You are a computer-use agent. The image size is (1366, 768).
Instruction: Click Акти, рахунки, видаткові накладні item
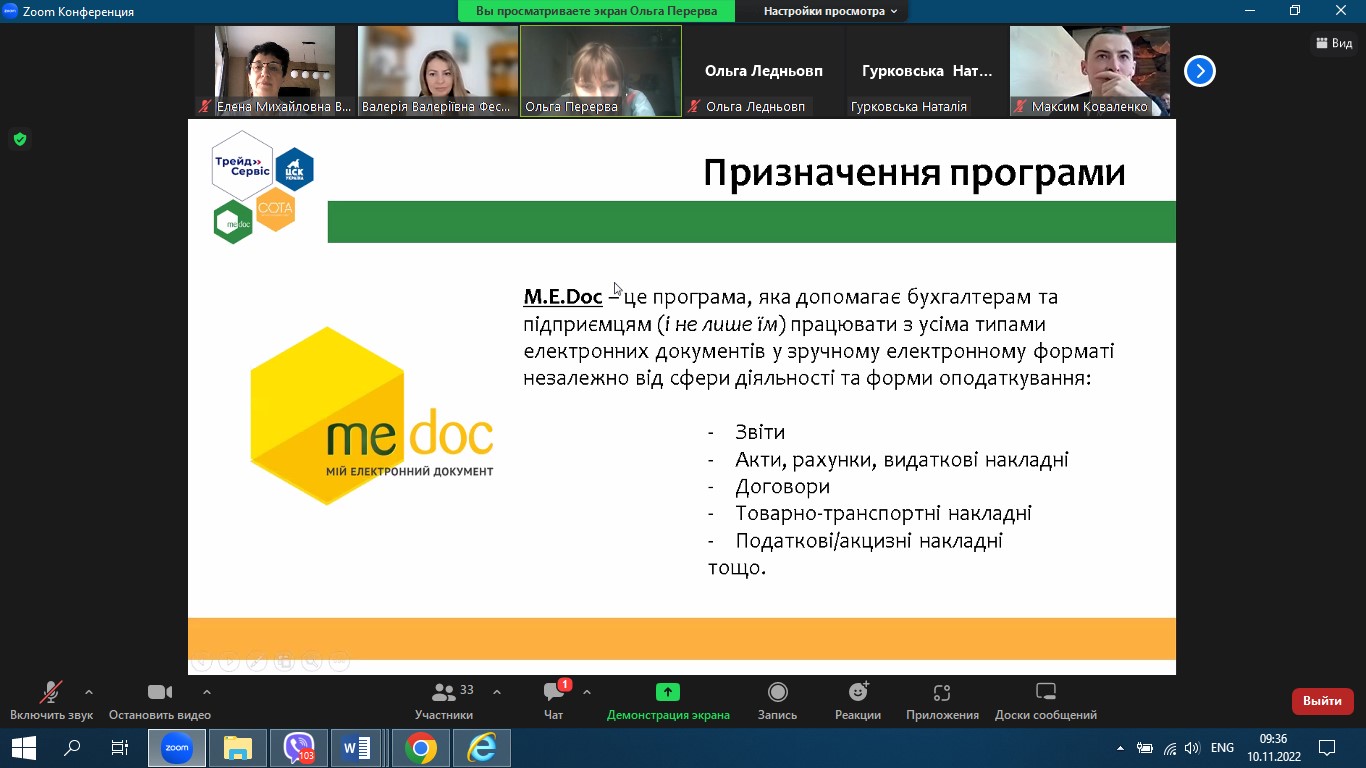(x=901, y=460)
